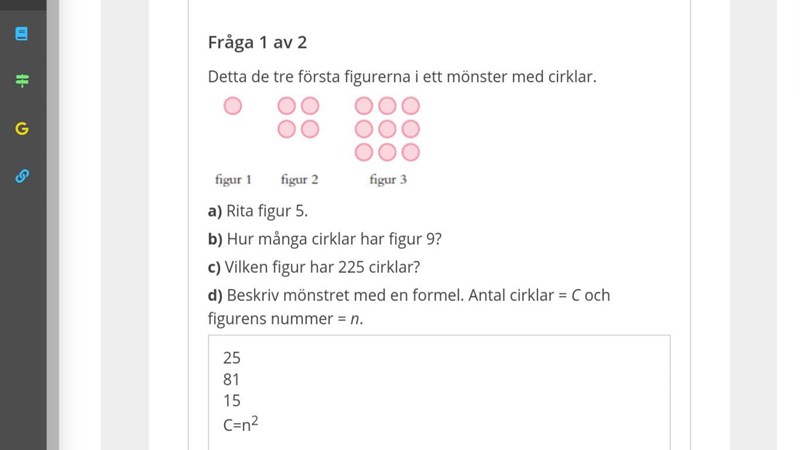
Task: Click the center circle of figur 3
Action: (387, 129)
